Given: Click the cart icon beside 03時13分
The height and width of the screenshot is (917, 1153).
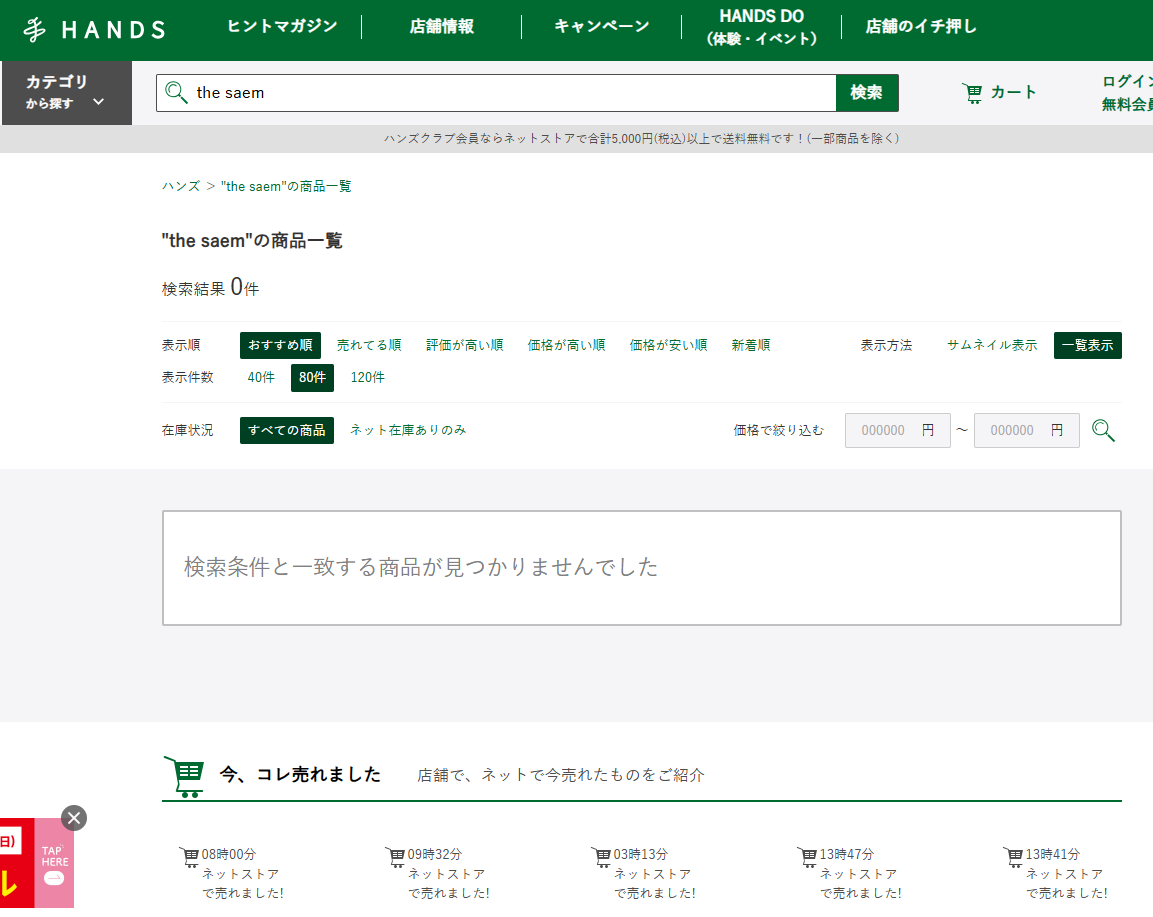Looking at the screenshot, I should (x=602, y=857).
